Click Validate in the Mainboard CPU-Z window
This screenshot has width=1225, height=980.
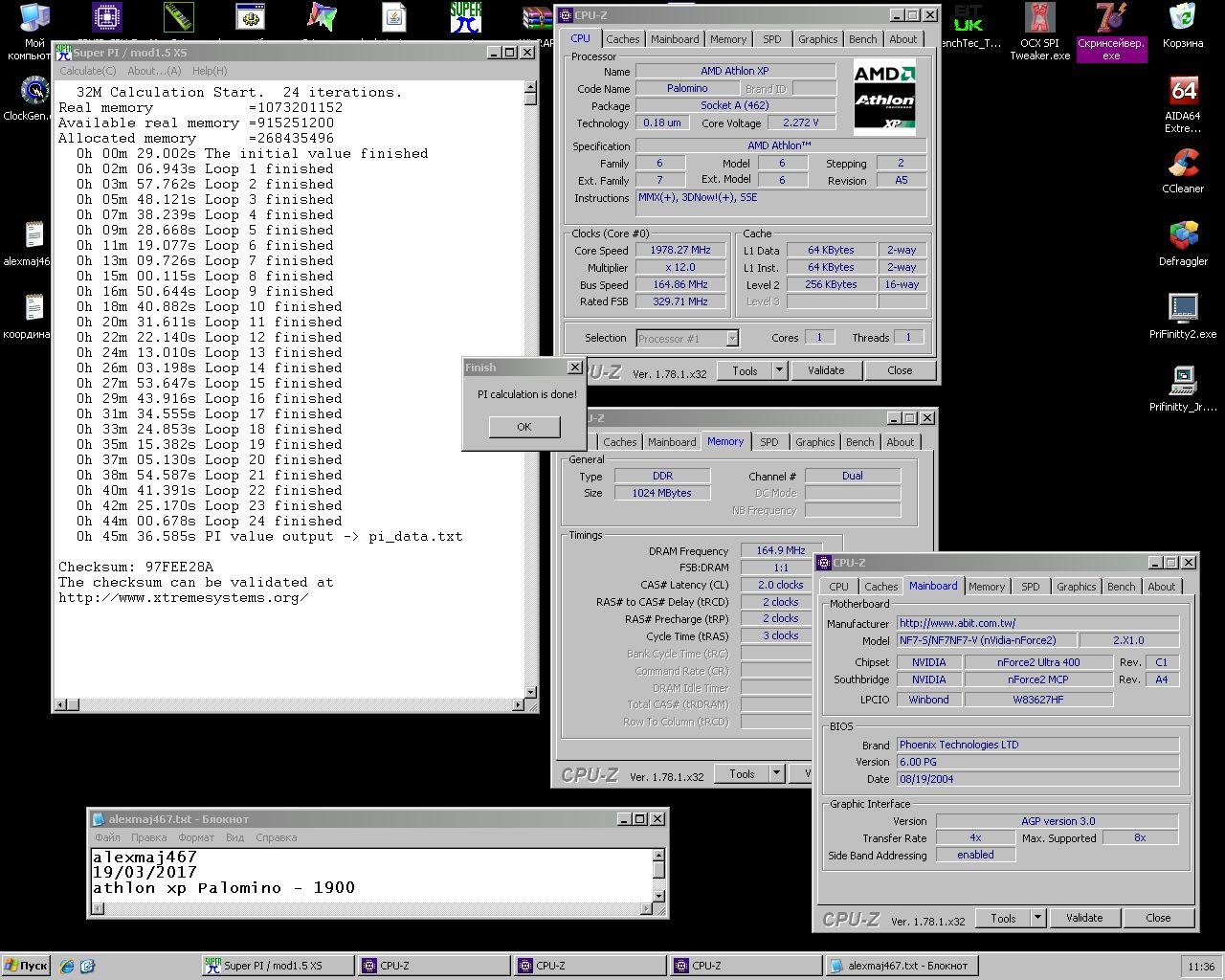coord(1084,918)
